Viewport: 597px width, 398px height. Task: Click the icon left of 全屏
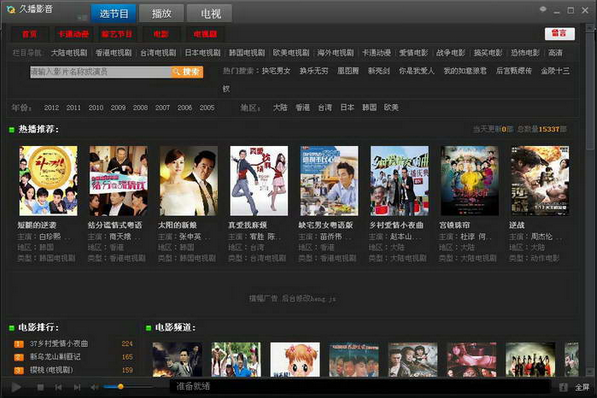pyautogui.click(x=563, y=387)
